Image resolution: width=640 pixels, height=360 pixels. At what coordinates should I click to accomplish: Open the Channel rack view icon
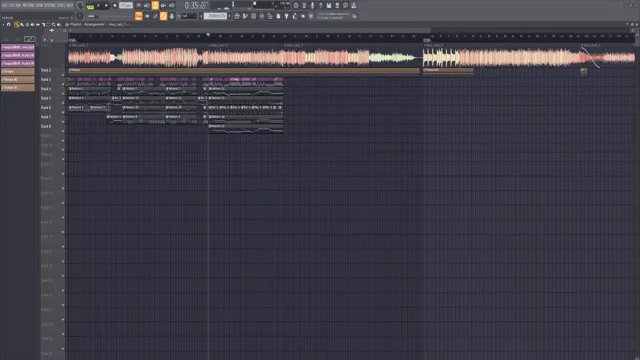[253, 16]
